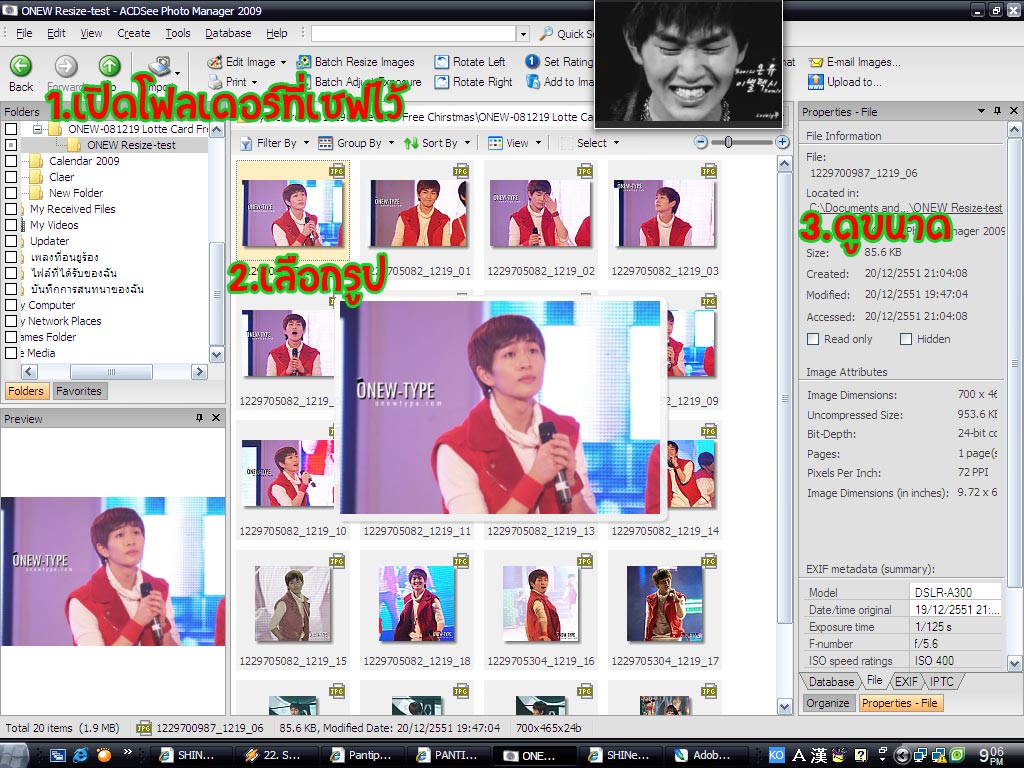
Task: Open the Edit menu
Action: [56, 33]
